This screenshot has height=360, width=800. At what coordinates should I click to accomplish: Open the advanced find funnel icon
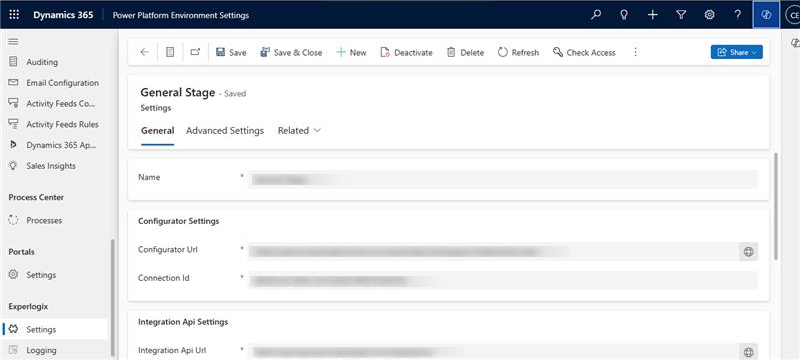681,15
